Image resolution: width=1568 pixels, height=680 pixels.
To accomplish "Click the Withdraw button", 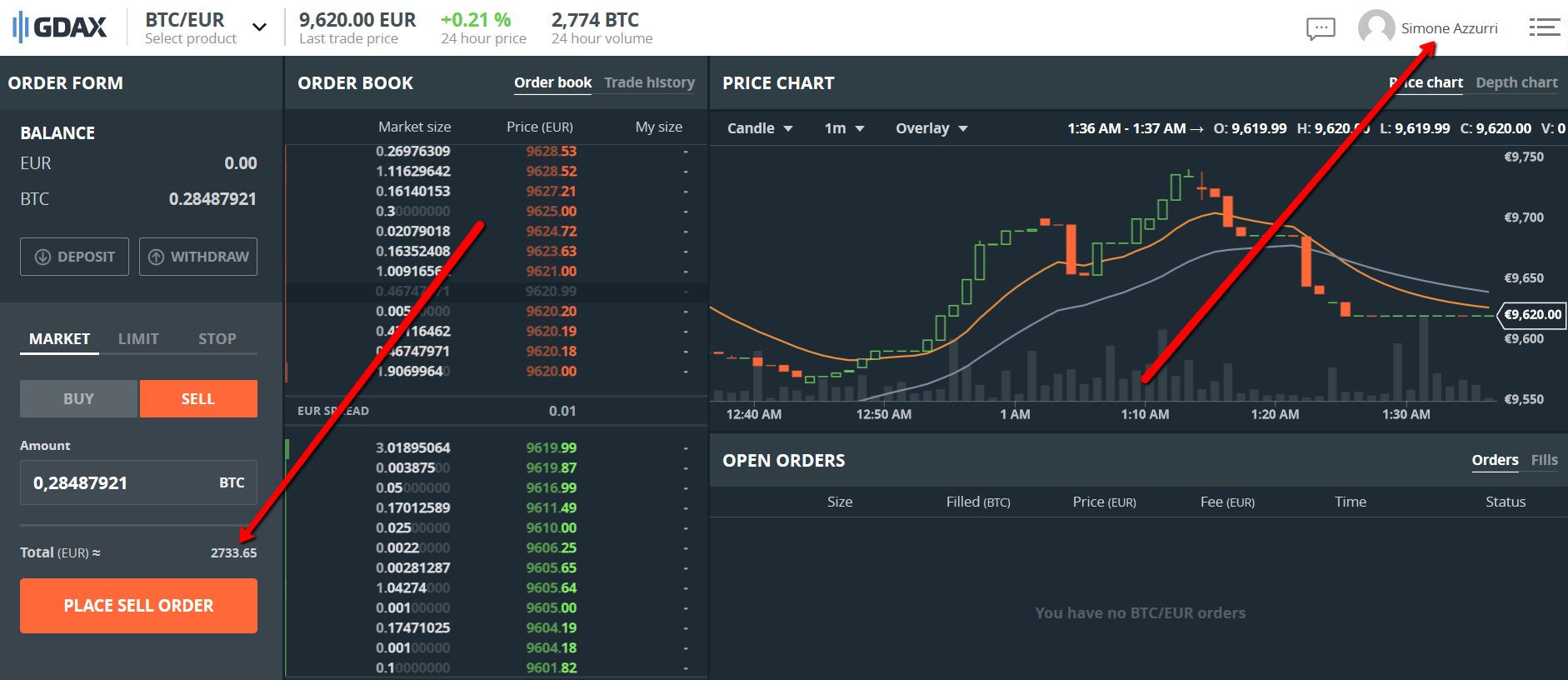I will click(x=198, y=257).
